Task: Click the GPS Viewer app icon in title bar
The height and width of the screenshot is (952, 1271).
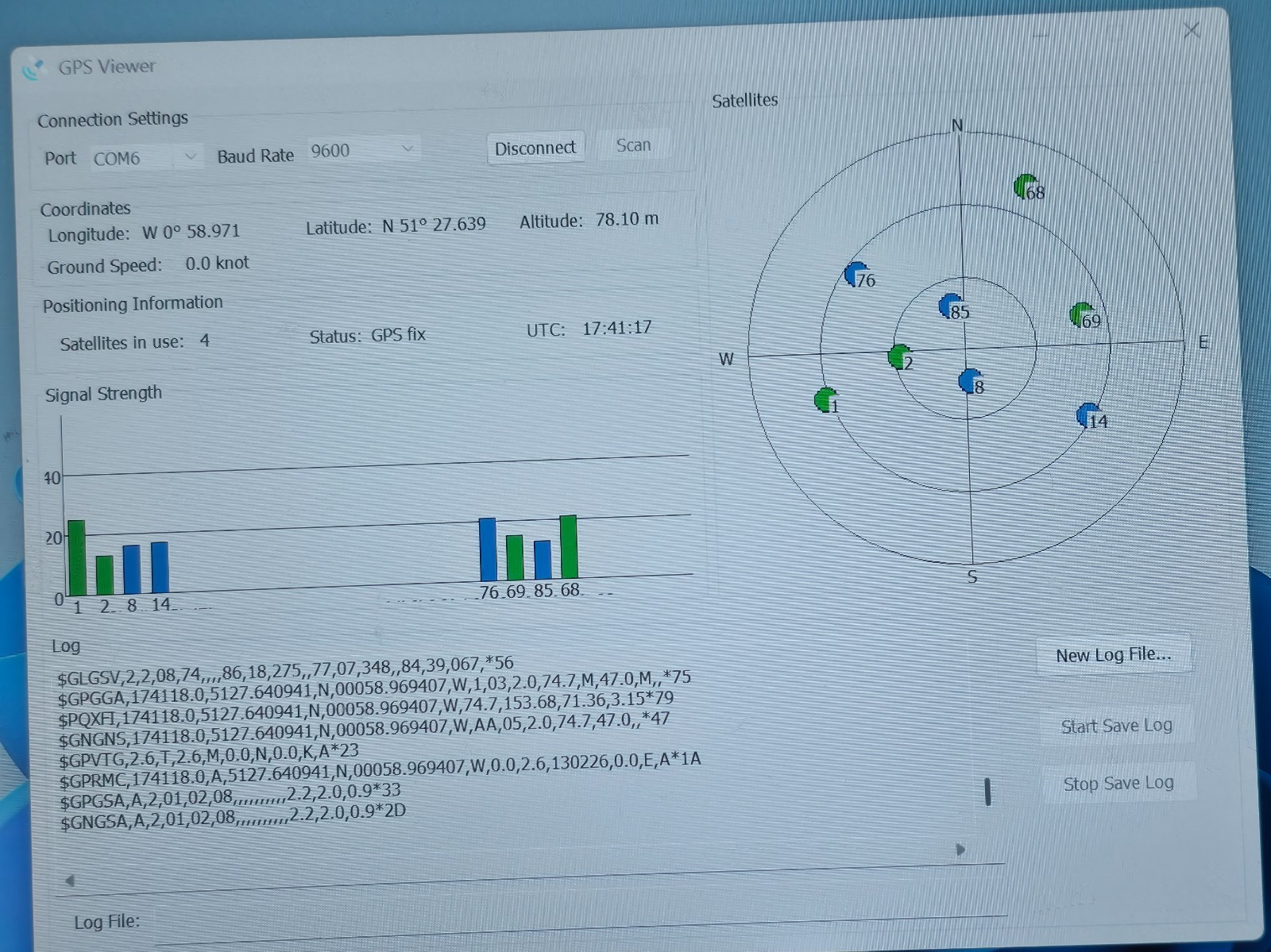Action: tap(33, 70)
